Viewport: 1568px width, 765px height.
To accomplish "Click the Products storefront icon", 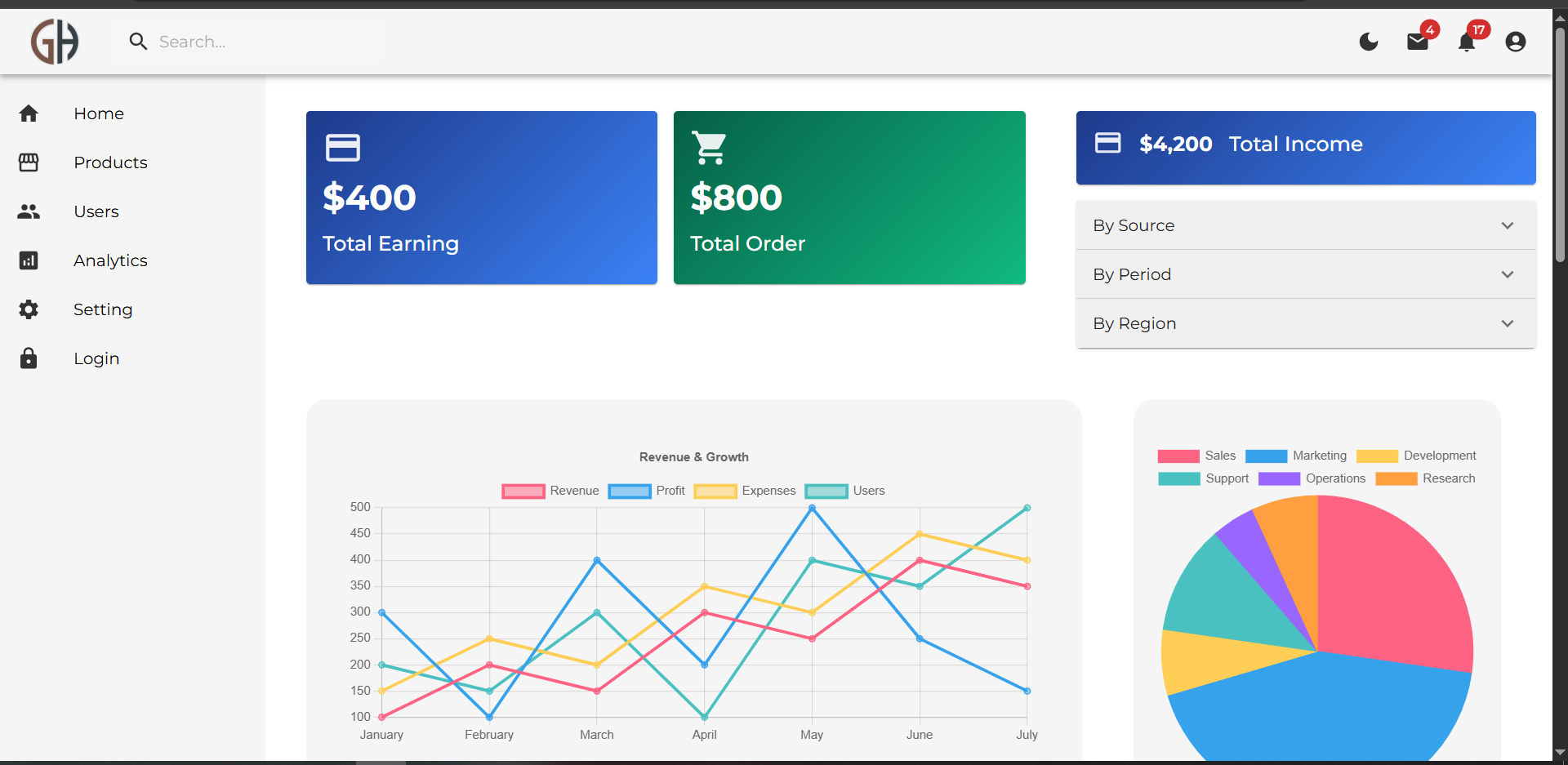I will click(29, 162).
